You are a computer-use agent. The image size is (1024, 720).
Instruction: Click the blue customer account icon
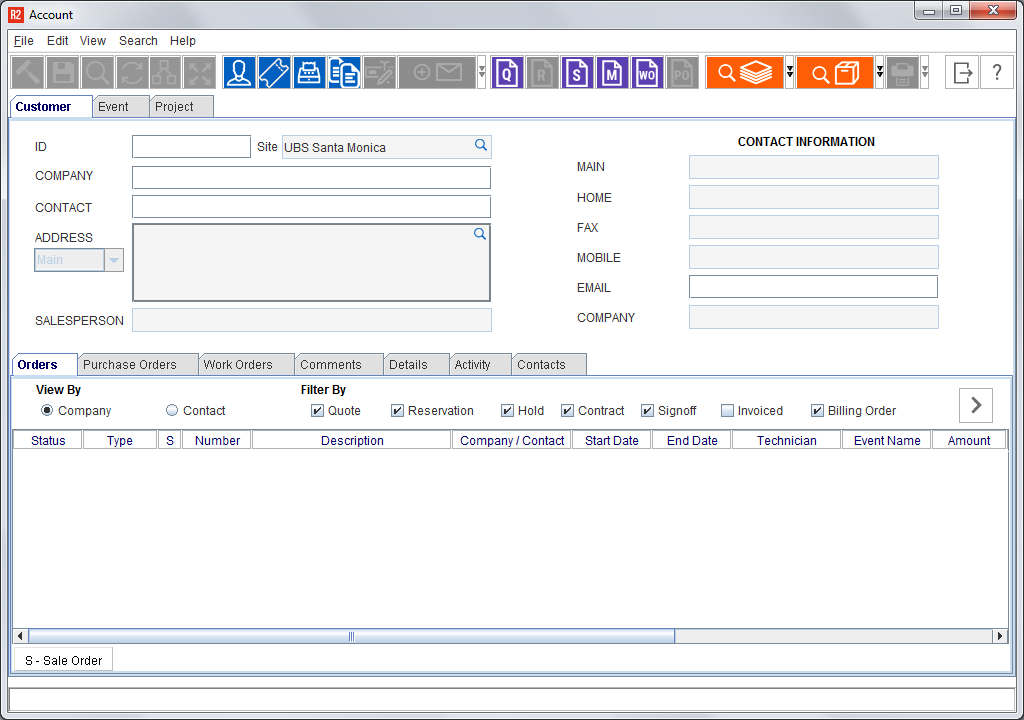239,73
